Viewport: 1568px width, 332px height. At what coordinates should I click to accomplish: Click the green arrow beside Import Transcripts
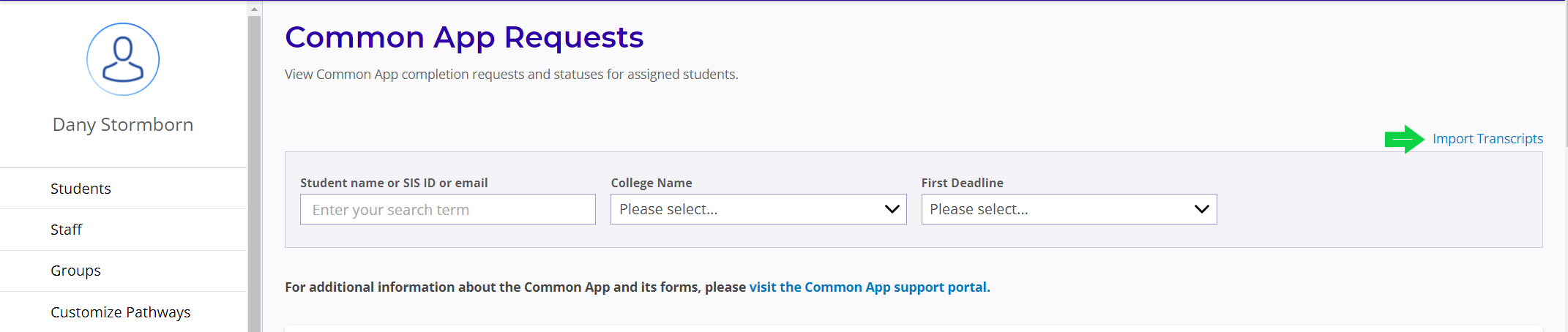click(x=1403, y=139)
